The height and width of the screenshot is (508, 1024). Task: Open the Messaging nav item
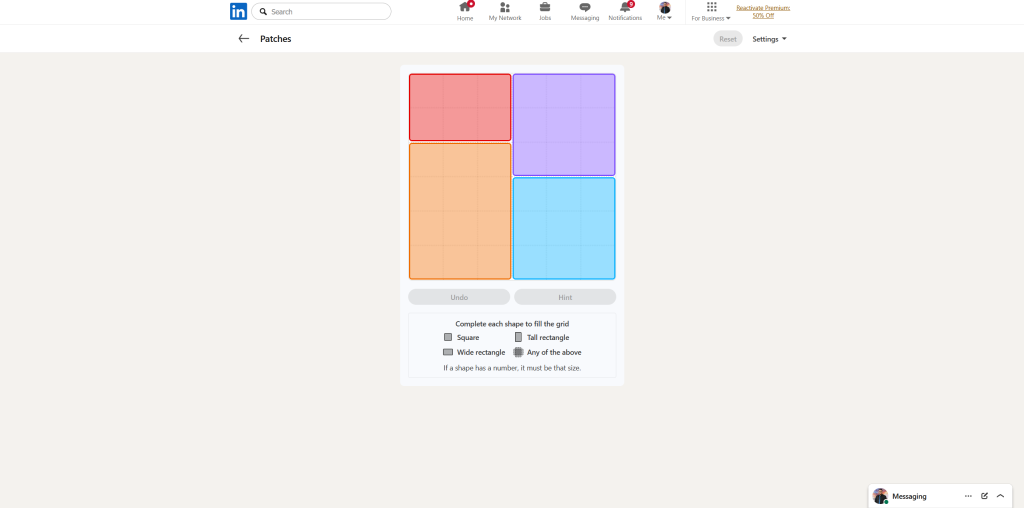tap(584, 12)
